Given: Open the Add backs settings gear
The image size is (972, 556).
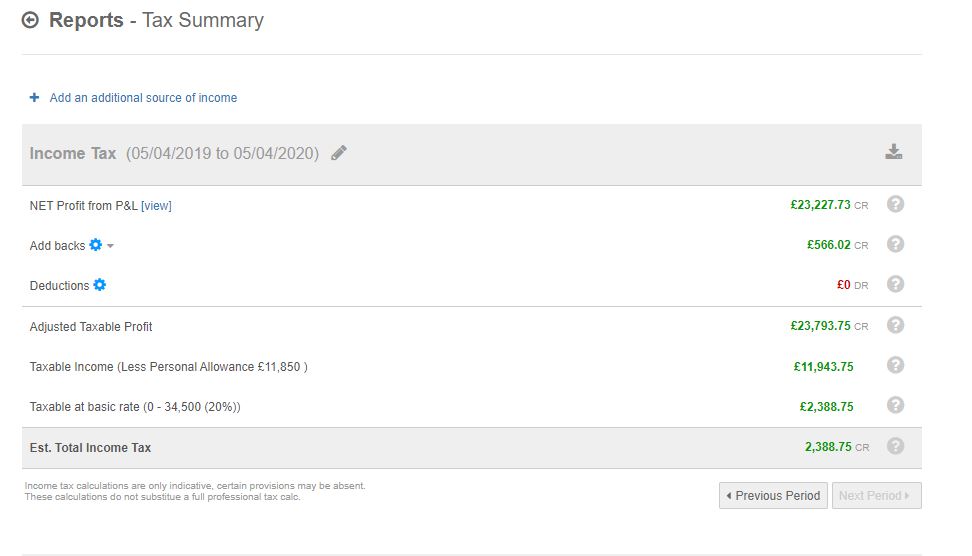Looking at the screenshot, I should click(96, 245).
